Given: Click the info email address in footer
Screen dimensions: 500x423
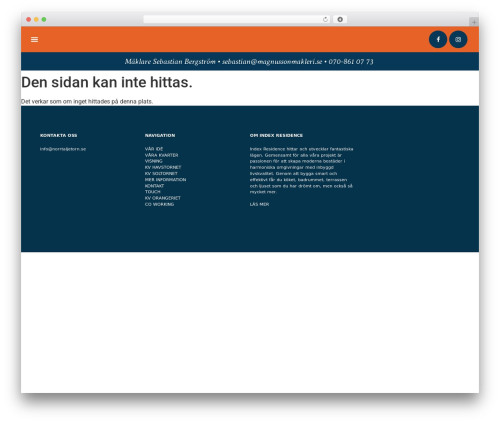Looking at the screenshot, I should [x=63, y=149].
